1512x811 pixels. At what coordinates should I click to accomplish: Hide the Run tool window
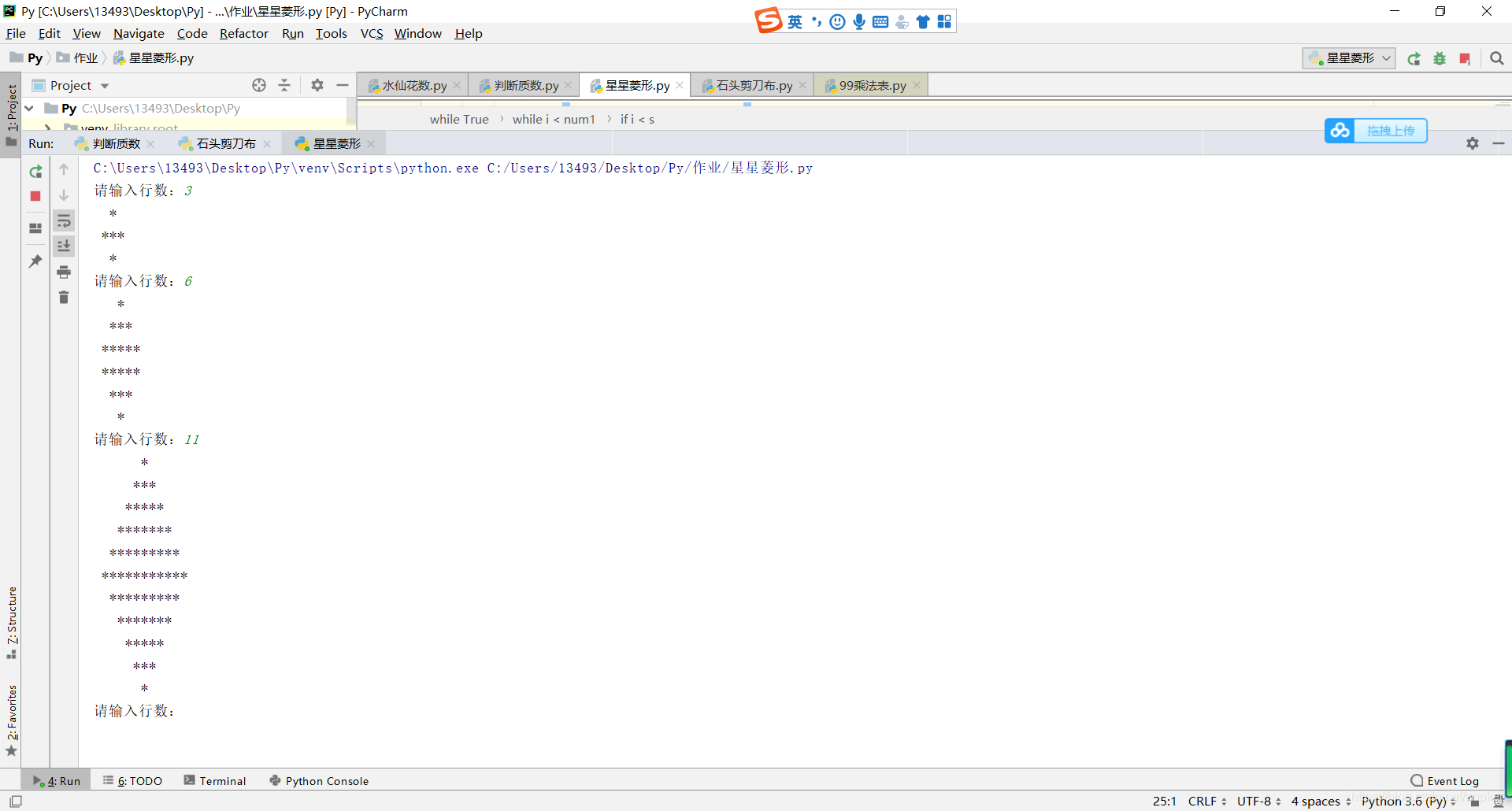click(1499, 143)
